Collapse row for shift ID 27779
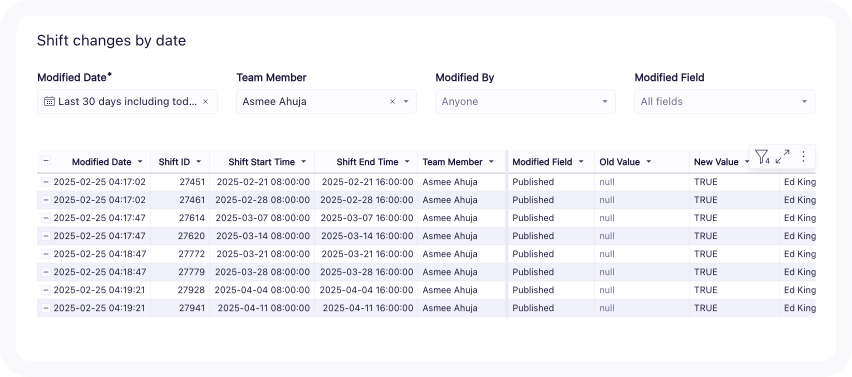852x377 pixels. click(46, 272)
